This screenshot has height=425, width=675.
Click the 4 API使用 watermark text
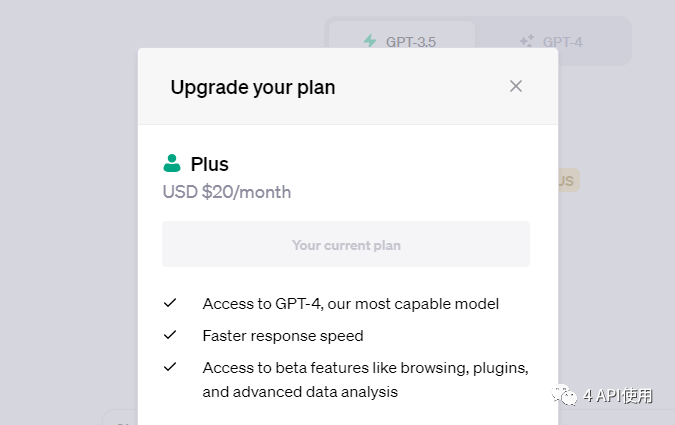click(x=618, y=396)
